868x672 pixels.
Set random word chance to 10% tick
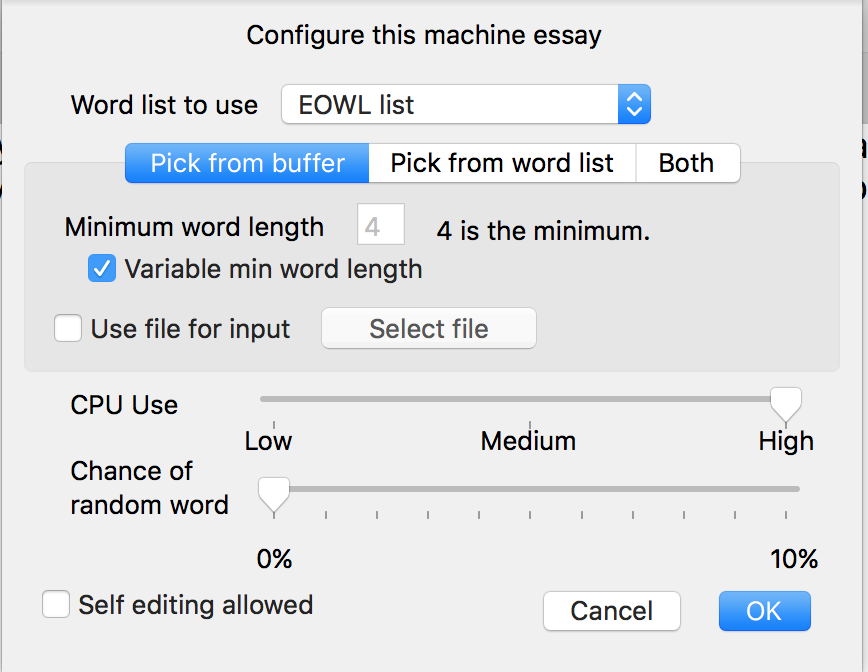(x=786, y=489)
